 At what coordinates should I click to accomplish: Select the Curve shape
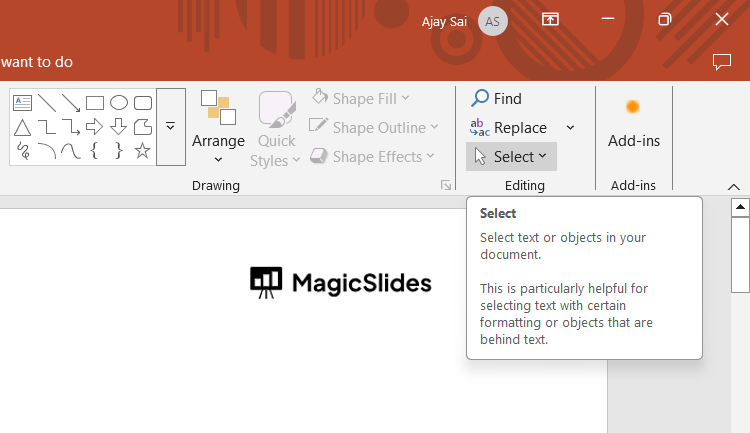coord(71,151)
